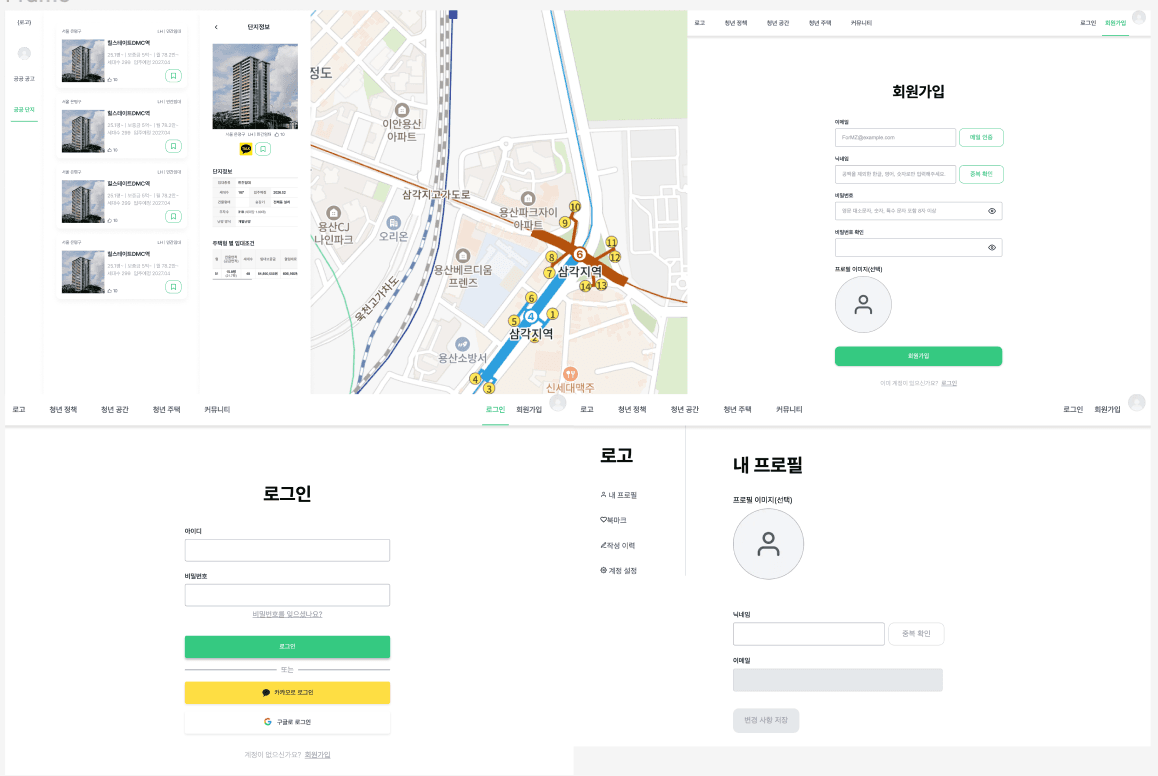This screenshot has height=776, width=1158.
Task: Click the 메일 인증 button
Action: 981,137
